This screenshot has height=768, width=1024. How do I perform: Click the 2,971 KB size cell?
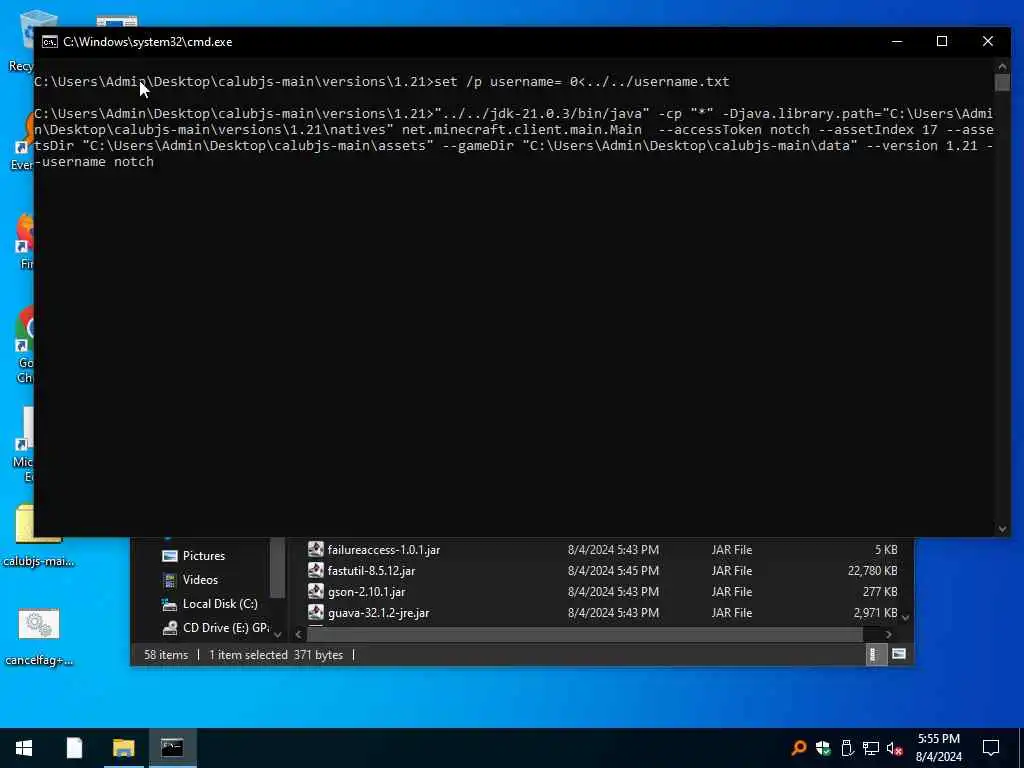(875, 613)
